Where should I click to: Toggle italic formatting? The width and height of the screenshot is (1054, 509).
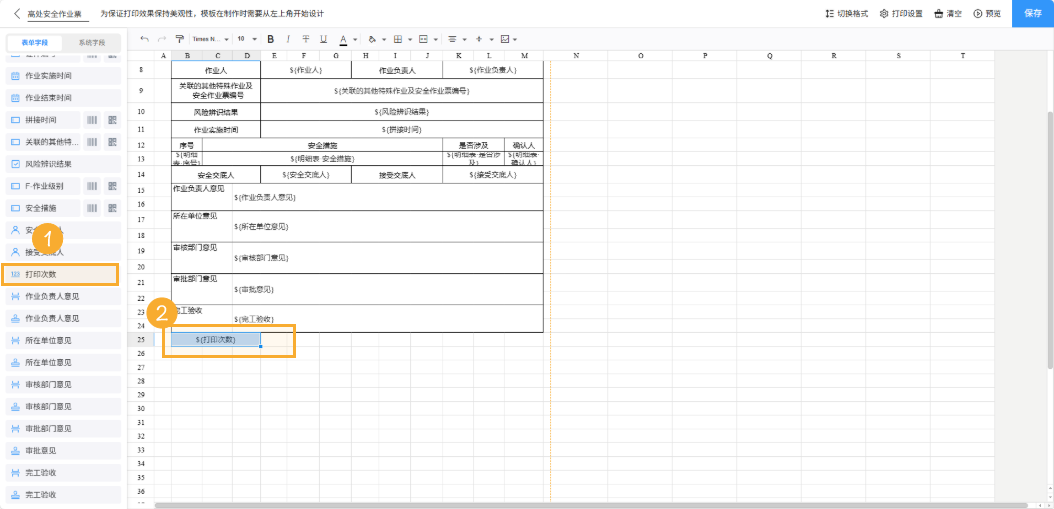(288, 39)
